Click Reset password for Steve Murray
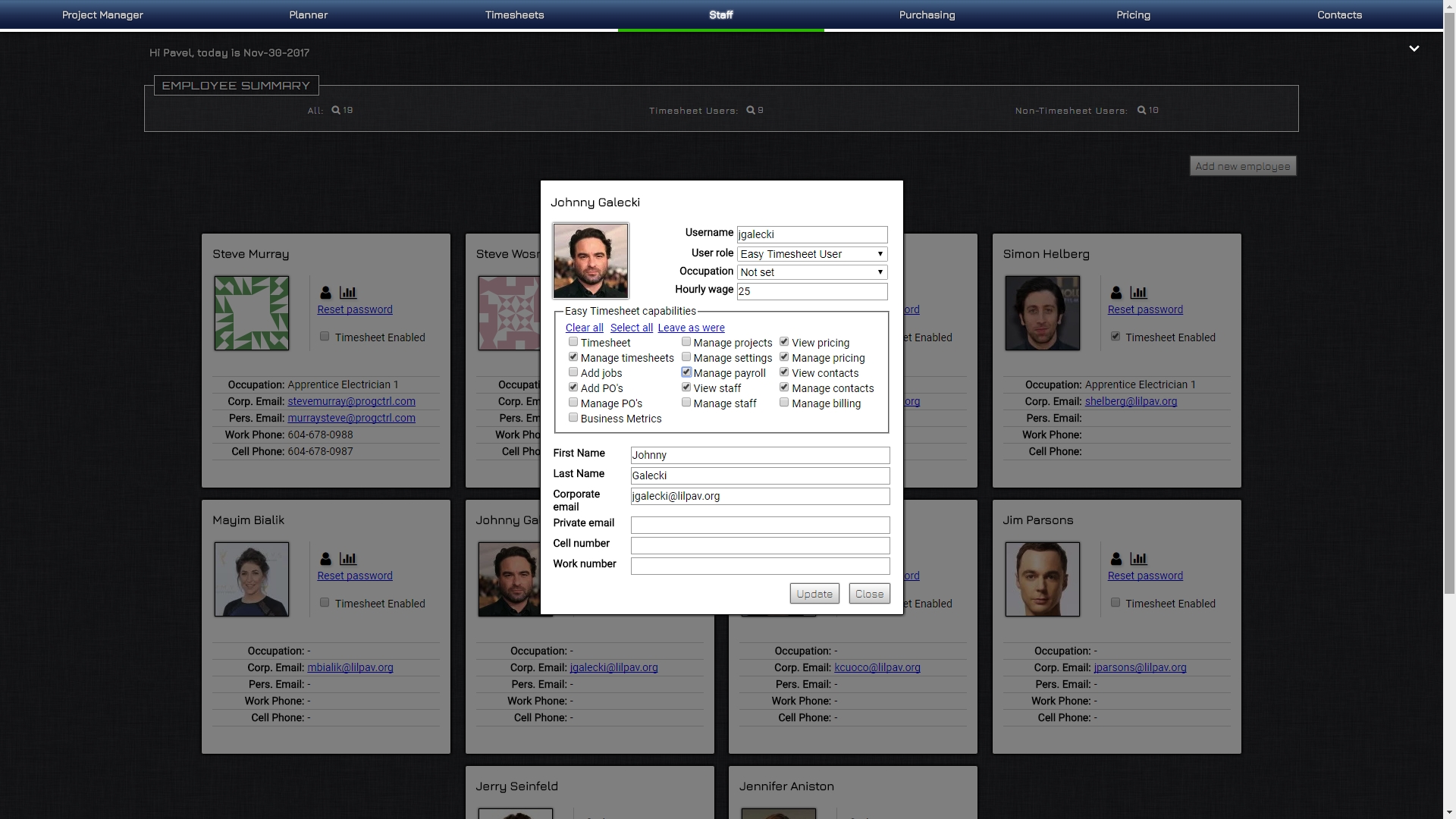This screenshot has height=819, width=1456. [355, 309]
